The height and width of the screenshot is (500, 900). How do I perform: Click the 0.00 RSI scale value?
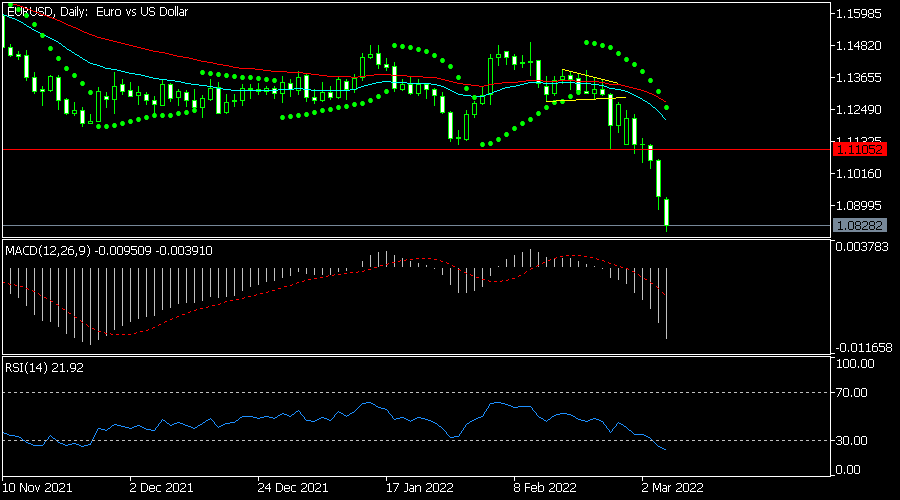tap(848, 470)
